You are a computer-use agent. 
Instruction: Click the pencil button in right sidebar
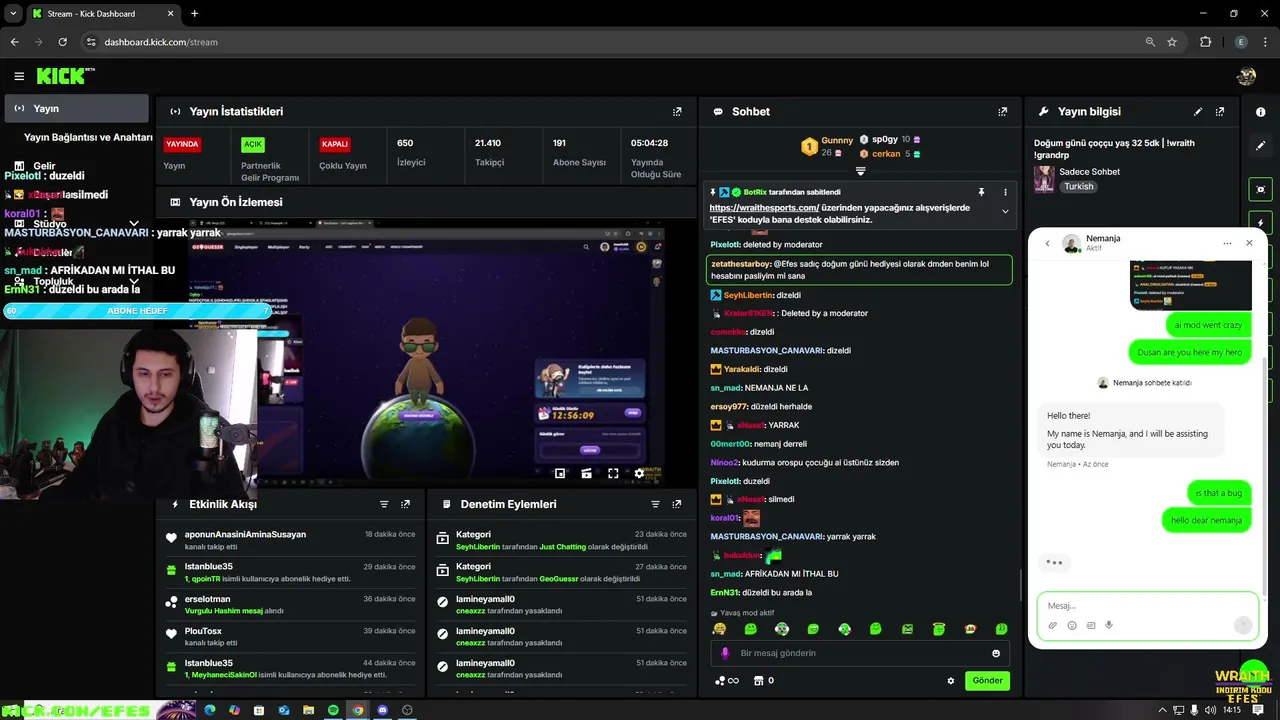point(1260,145)
